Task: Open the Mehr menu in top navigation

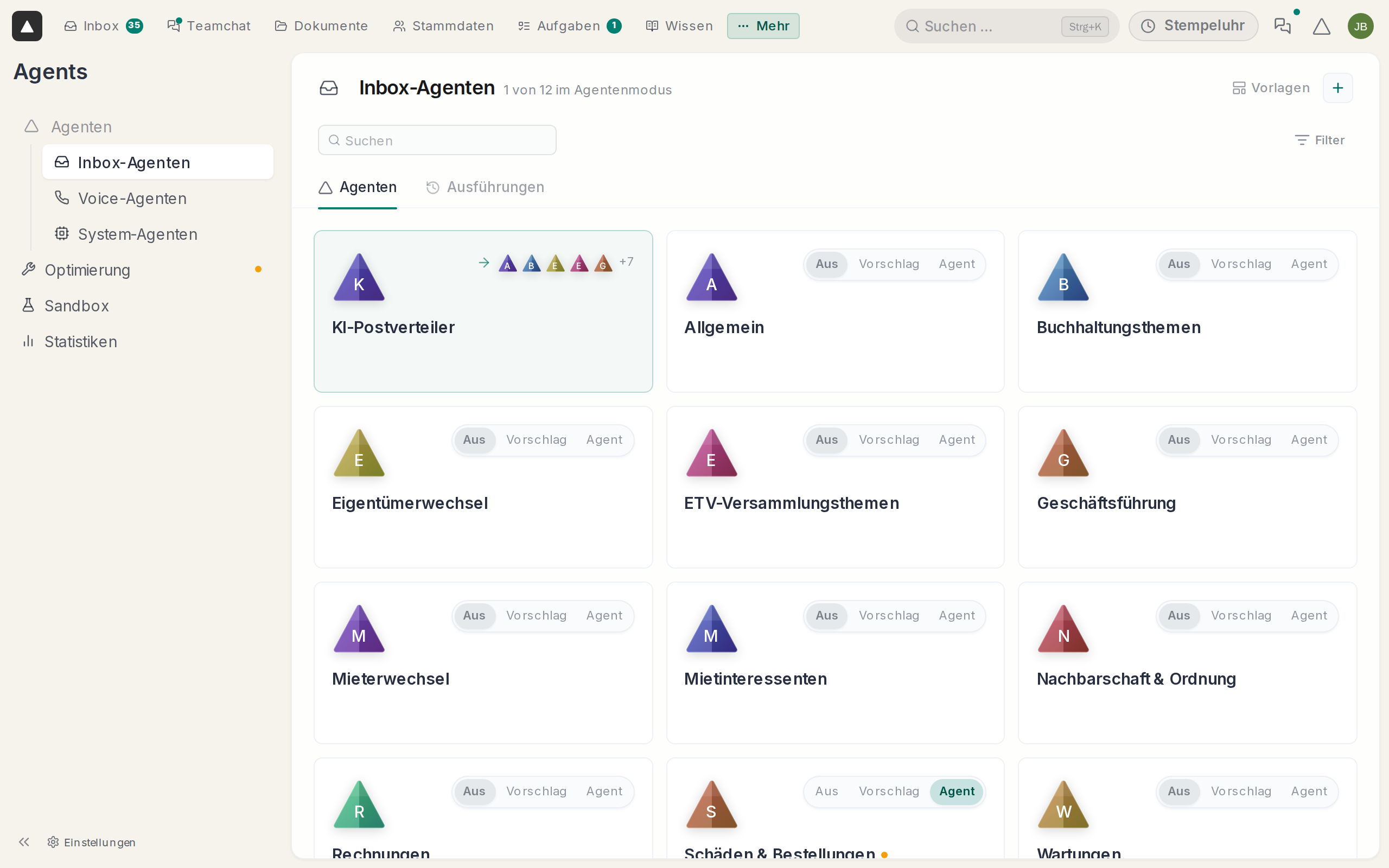Action: (763, 26)
